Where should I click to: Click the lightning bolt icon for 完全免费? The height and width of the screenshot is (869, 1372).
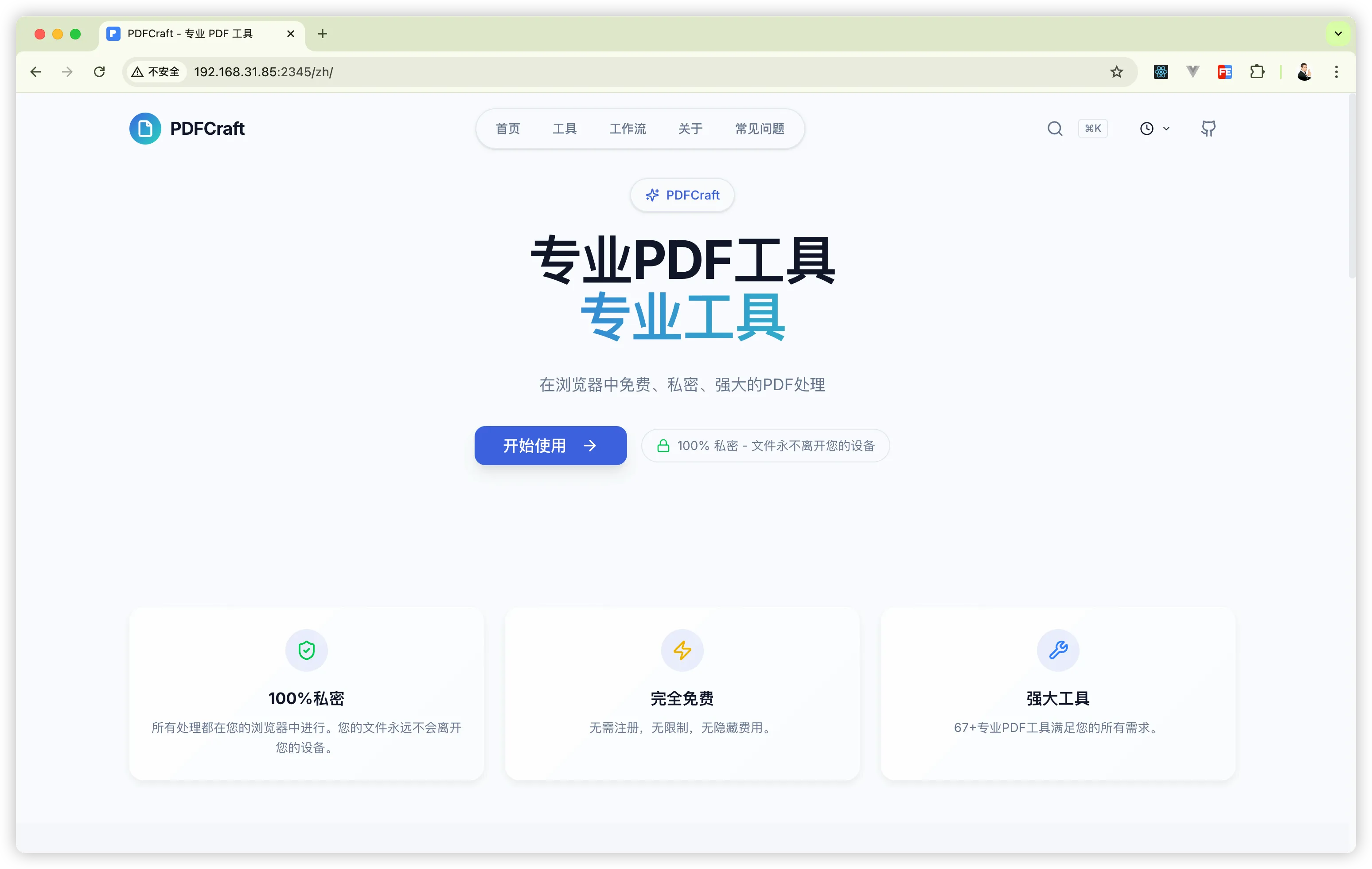coord(682,650)
